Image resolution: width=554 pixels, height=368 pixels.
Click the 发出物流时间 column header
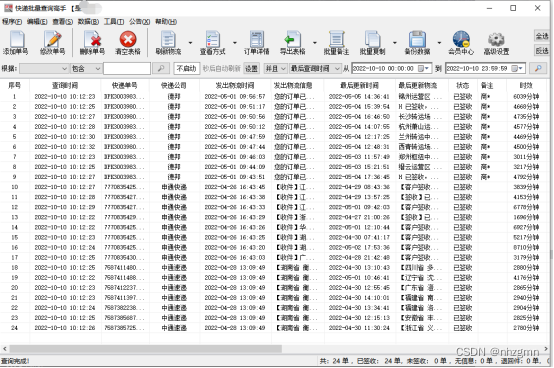(235, 85)
